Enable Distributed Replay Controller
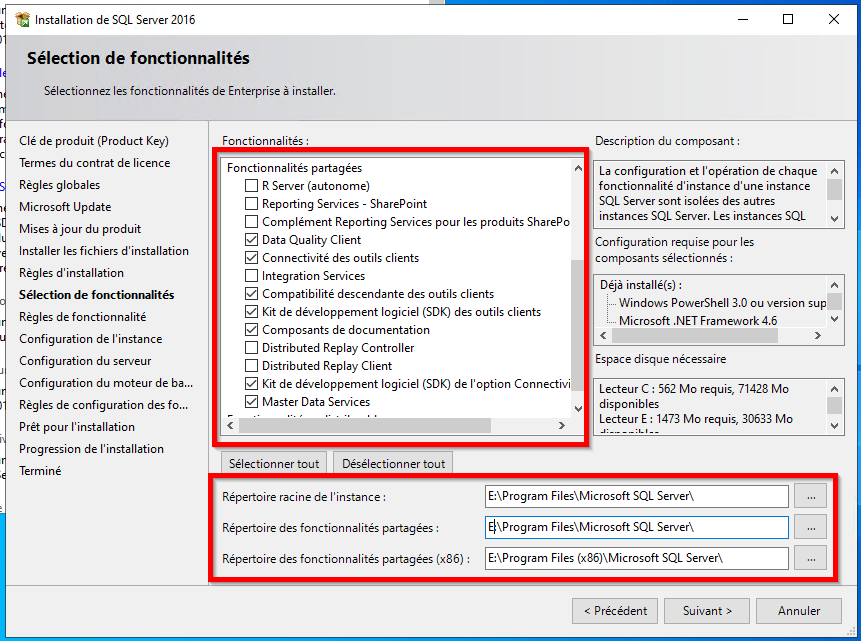The width and height of the screenshot is (861, 641). click(251, 348)
